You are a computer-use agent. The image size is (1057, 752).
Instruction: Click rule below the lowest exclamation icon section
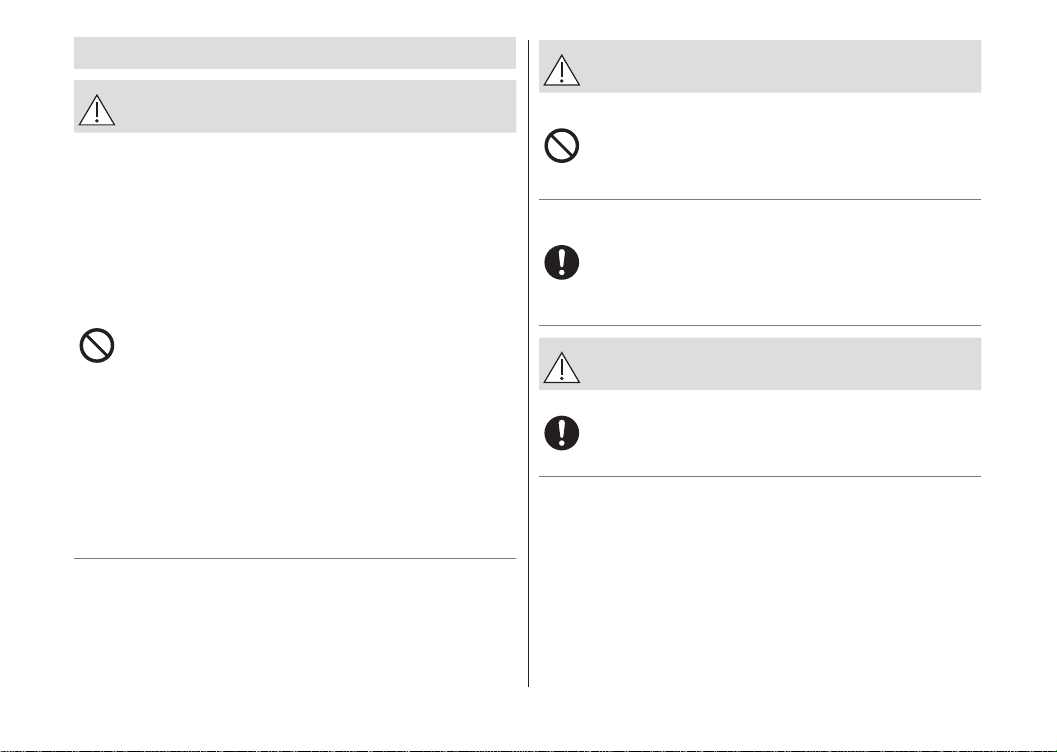click(x=760, y=476)
